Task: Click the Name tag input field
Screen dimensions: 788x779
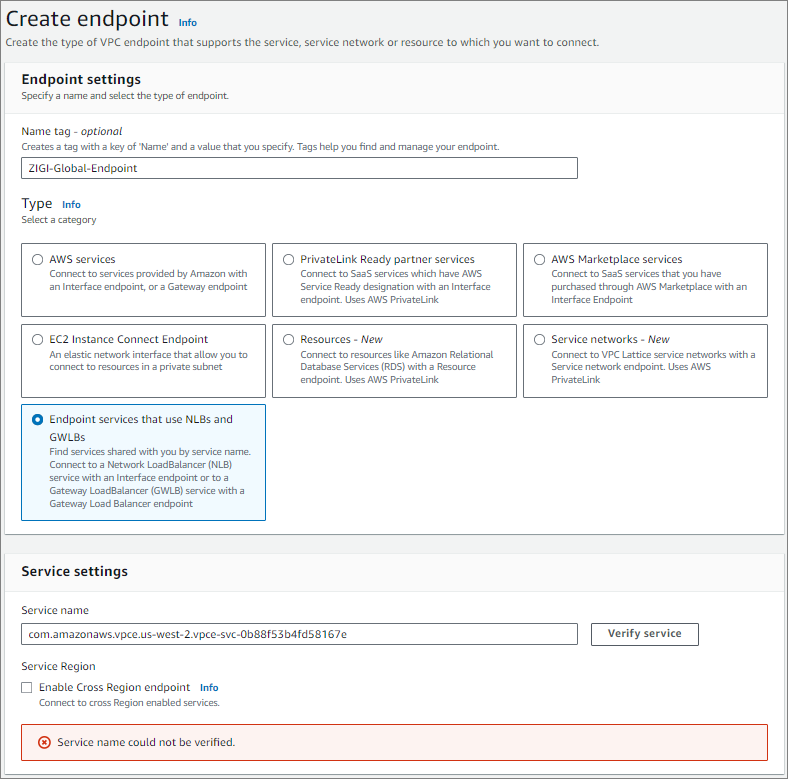Action: pos(300,168)
